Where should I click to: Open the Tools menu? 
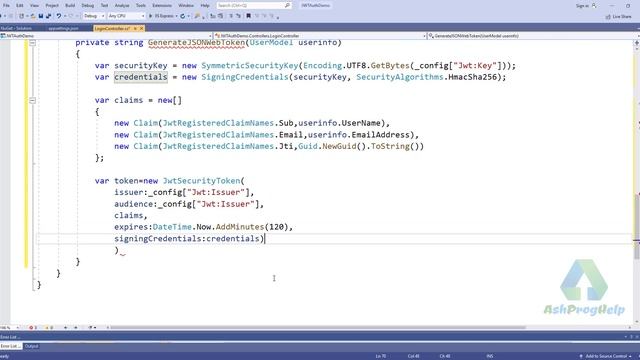pos(140,5)
